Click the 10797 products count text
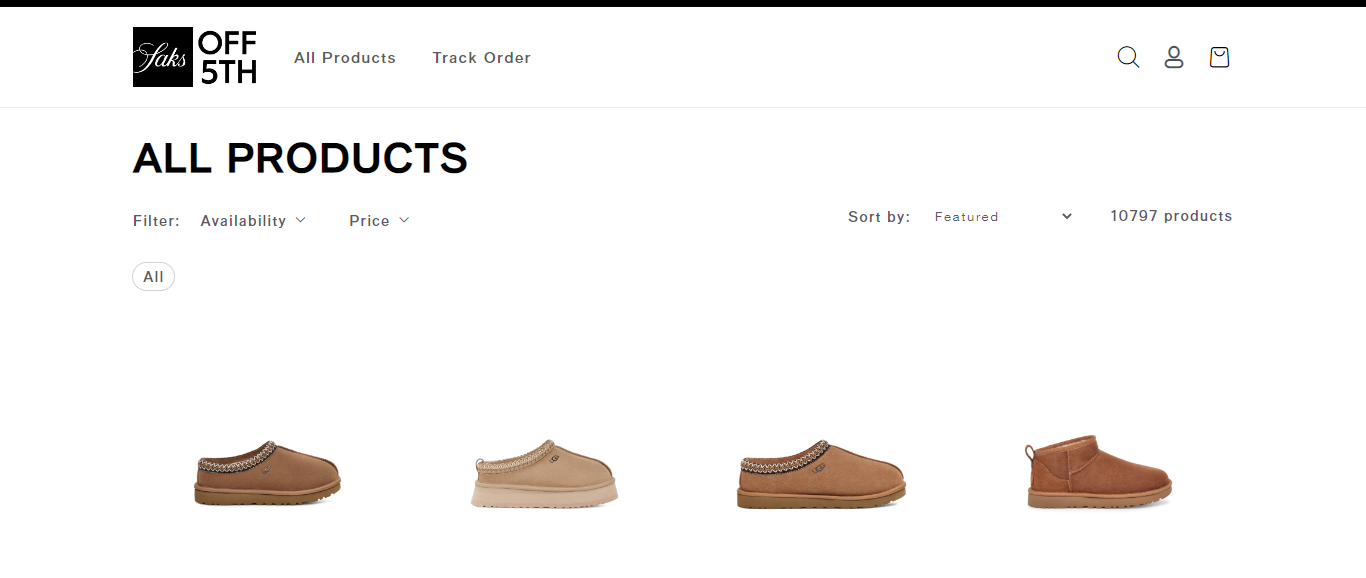 [1171, 216]
